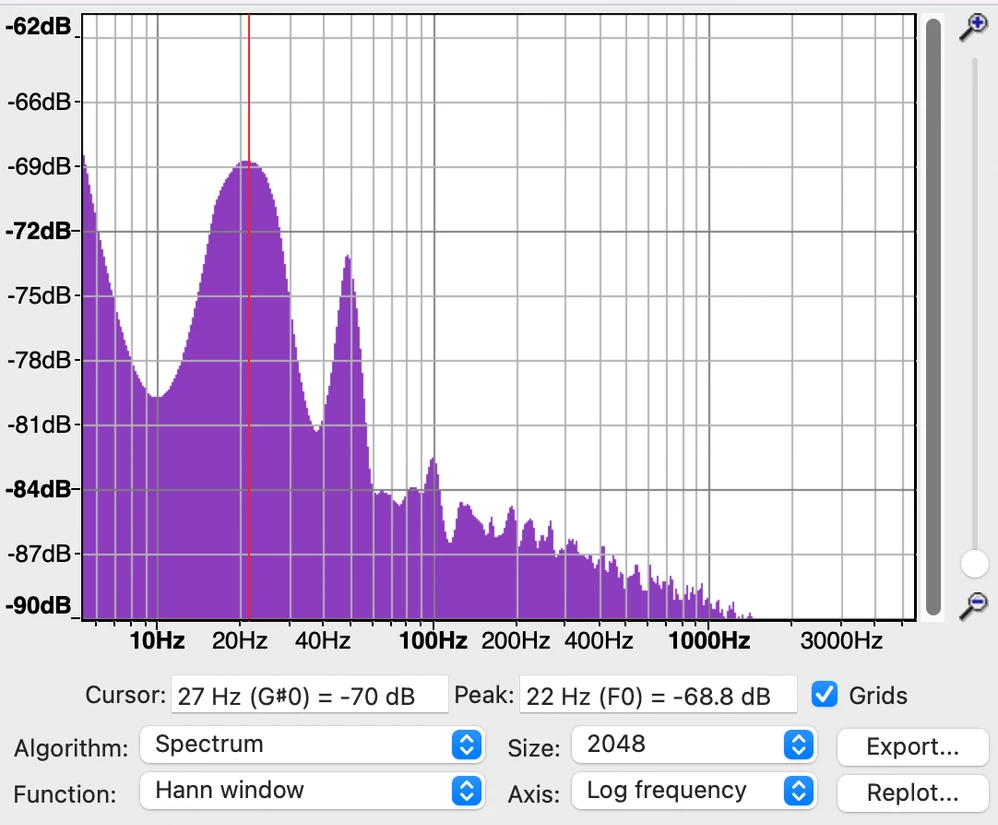Click the red cursor line in the spectrum
Screen dimensions: 998x825
coord(249,316)
